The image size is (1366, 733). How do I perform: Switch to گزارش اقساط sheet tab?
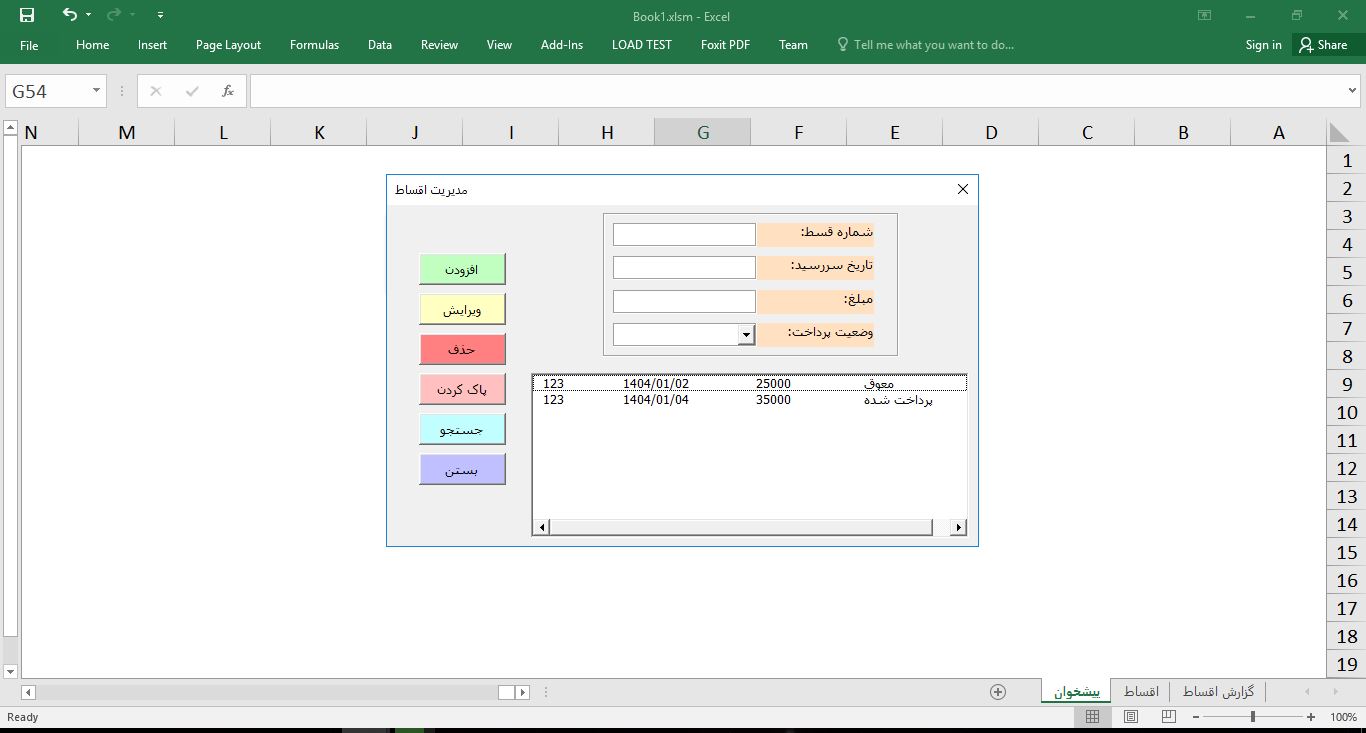pos(1219,691)
